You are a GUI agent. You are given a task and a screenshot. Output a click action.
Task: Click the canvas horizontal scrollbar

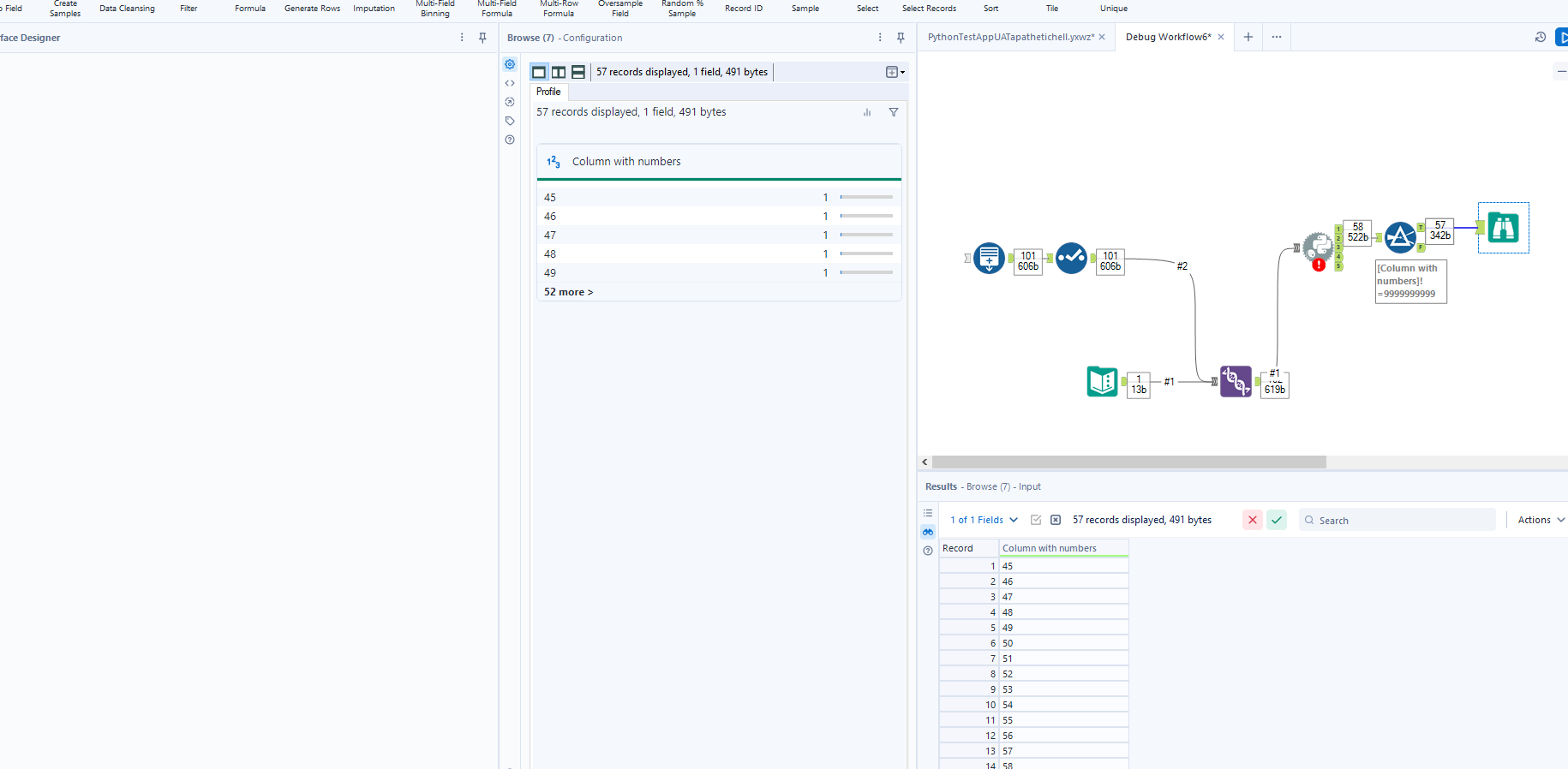pos(1128,462)
